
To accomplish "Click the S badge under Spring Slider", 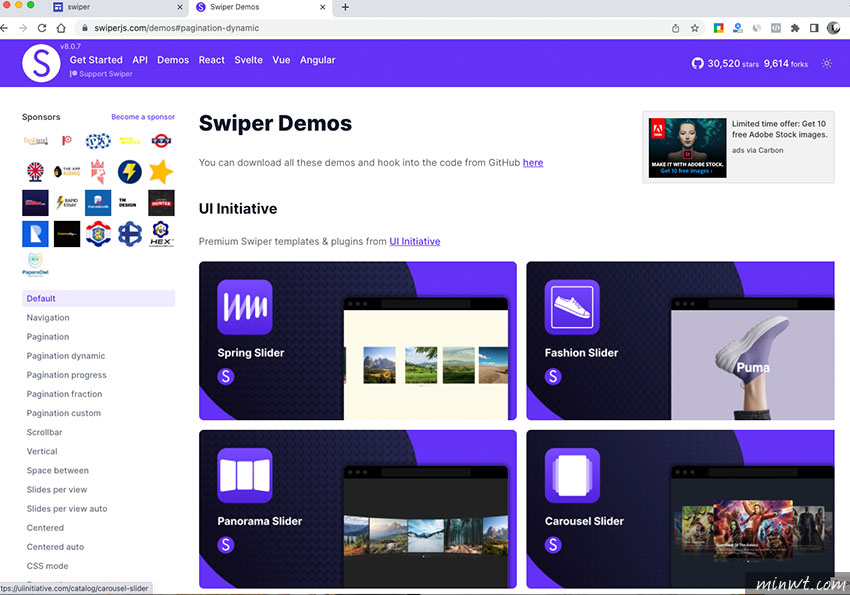I will click(226, 376).
